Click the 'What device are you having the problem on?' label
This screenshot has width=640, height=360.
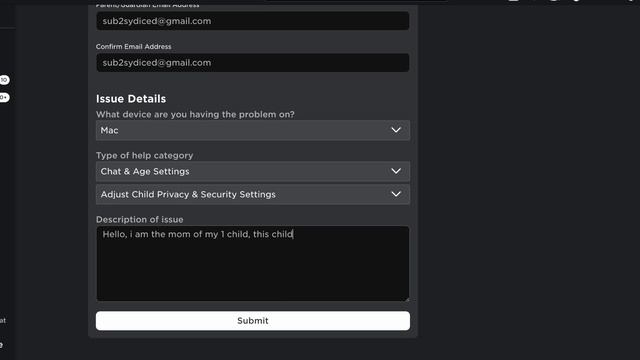(195, 114)
